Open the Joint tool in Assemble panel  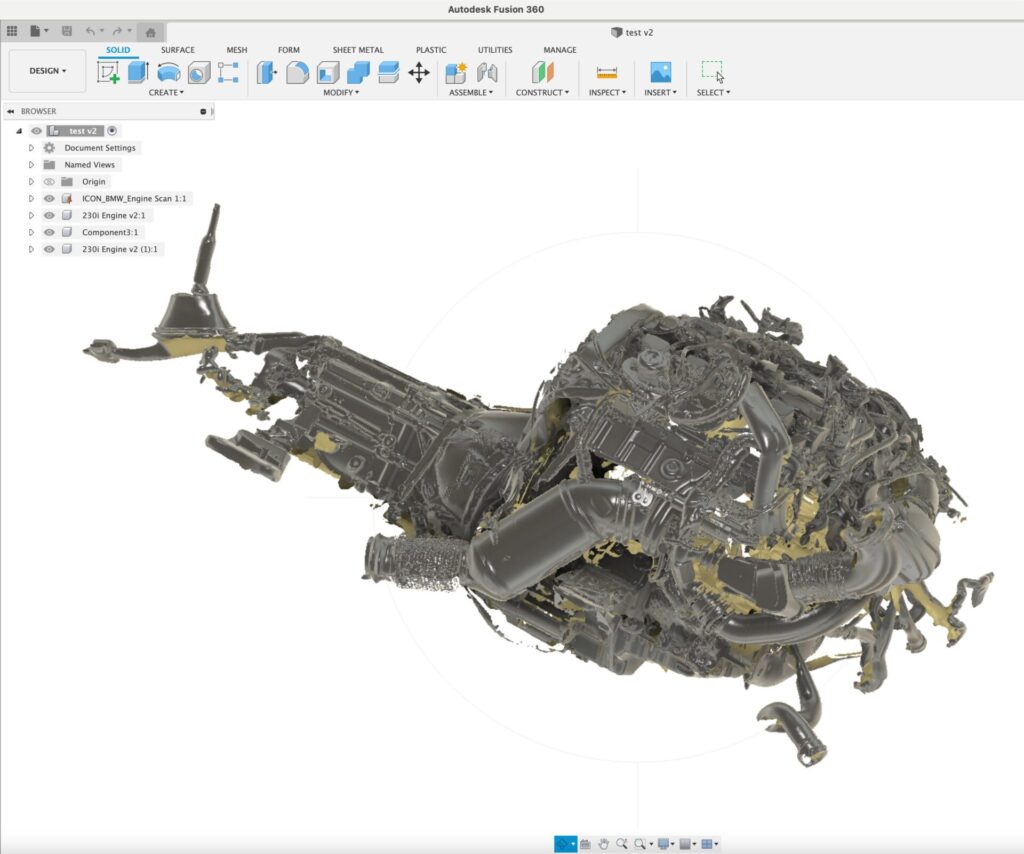[486, 71]
